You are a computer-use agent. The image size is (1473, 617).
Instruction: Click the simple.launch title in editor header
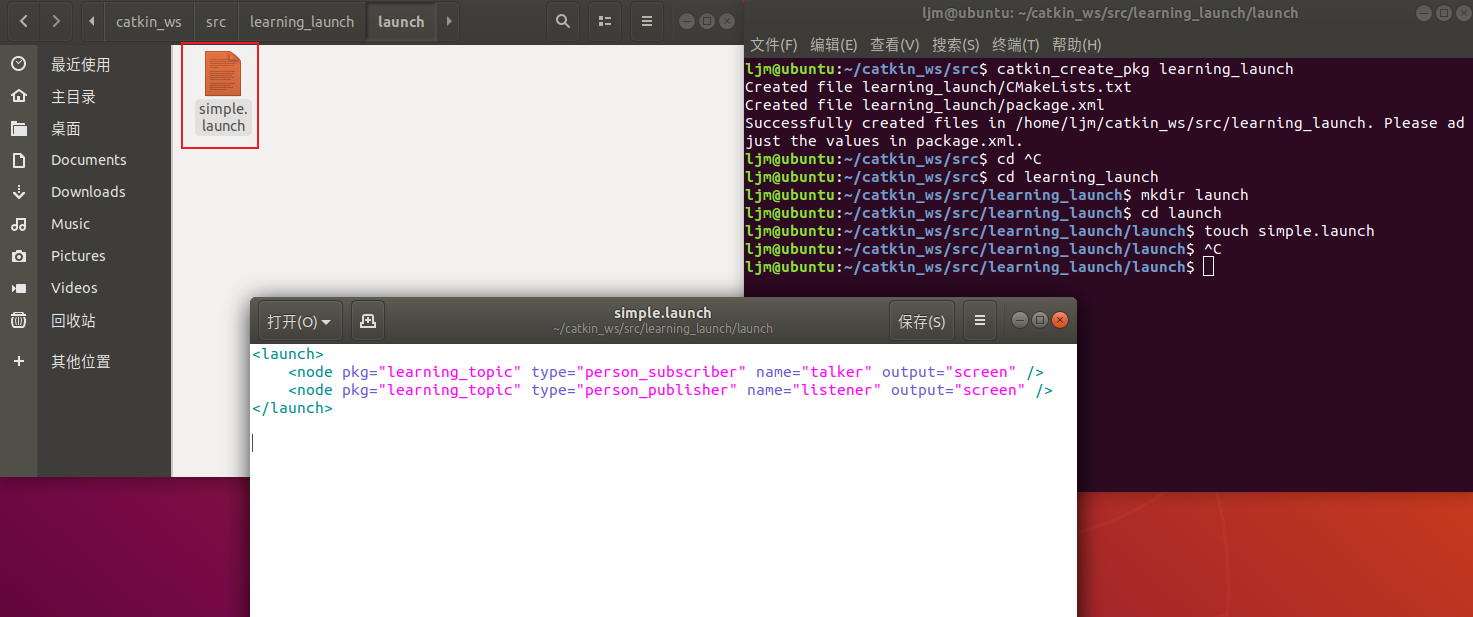click(663, 313)
